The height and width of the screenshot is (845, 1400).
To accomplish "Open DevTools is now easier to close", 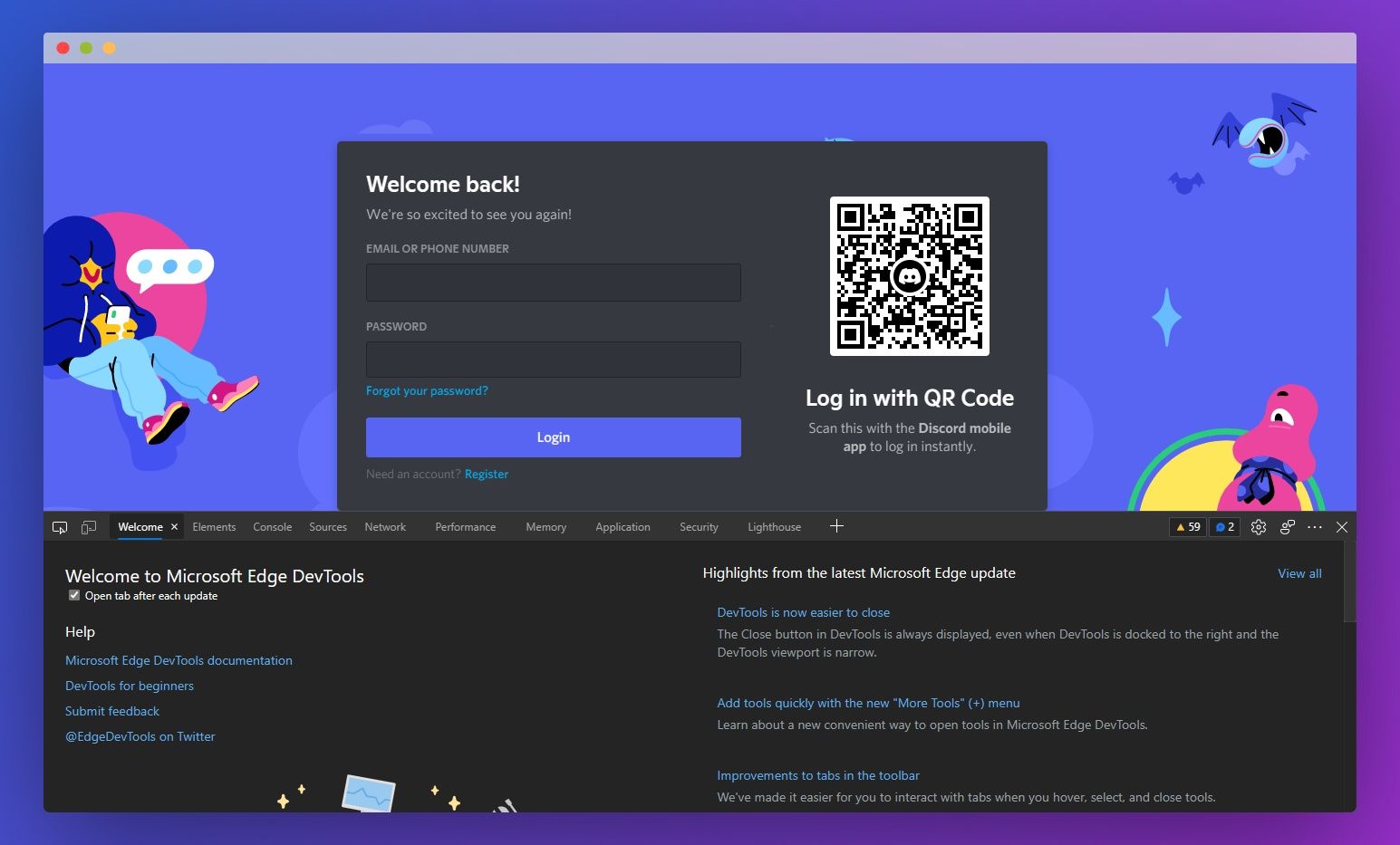I will [x=804, y=612].
